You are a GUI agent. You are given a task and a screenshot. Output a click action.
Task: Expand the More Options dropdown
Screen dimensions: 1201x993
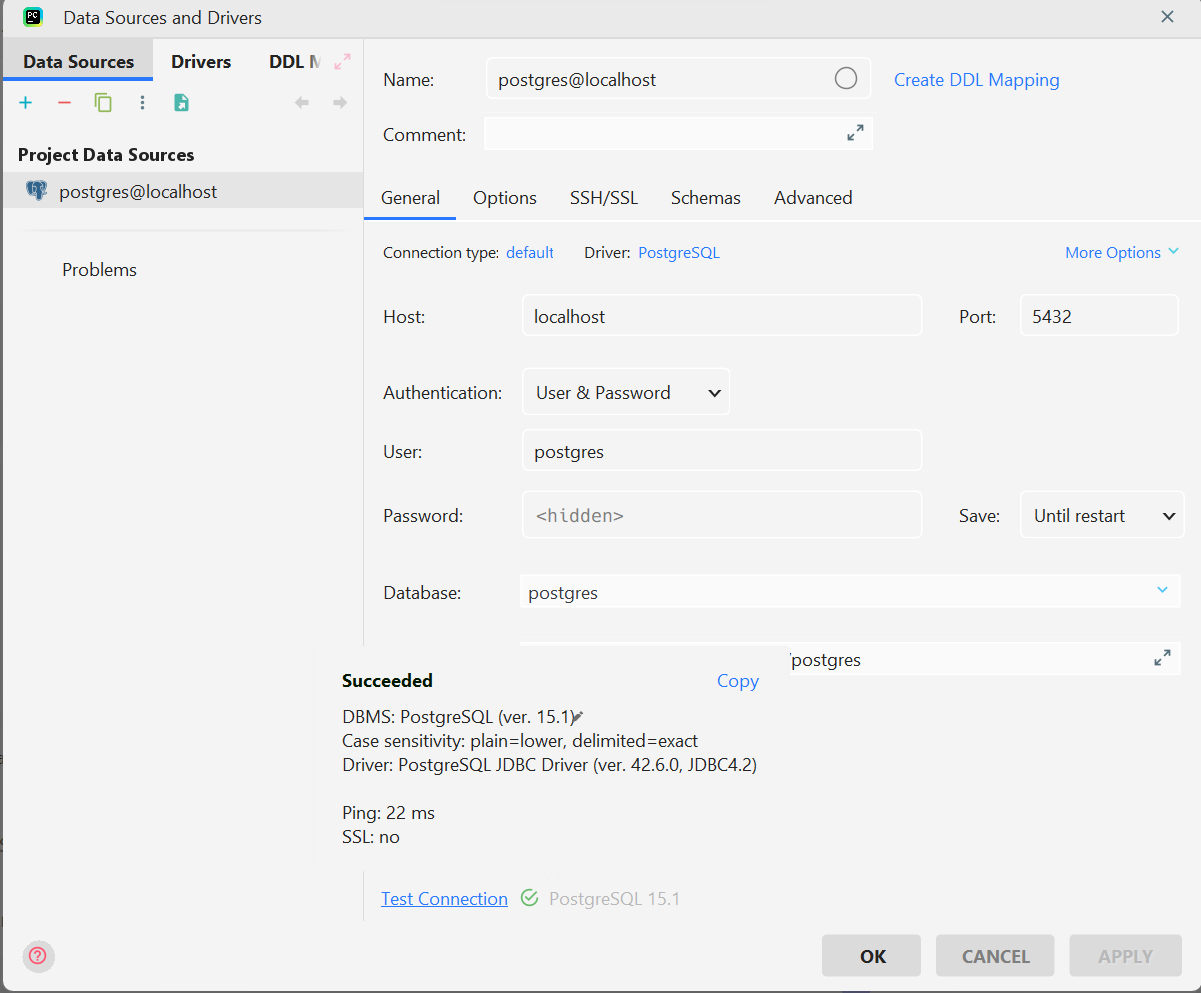point(1122,252)
